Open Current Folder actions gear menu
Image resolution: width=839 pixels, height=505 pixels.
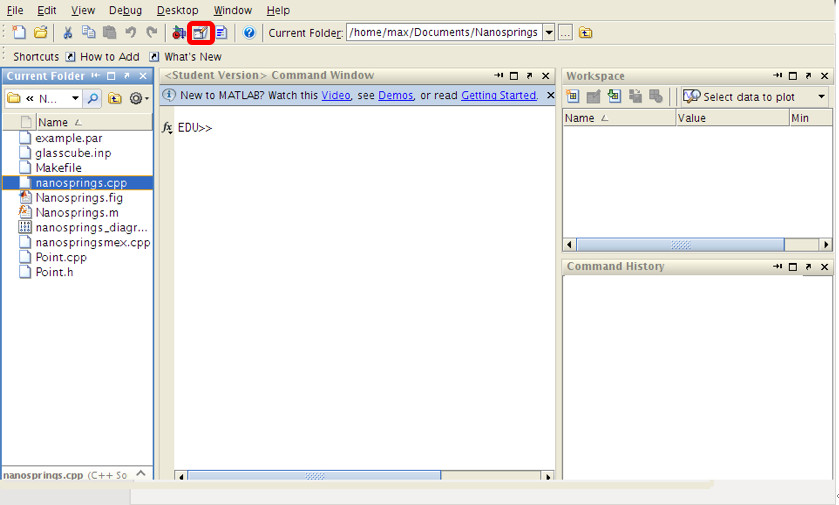[x=138, y=98]
